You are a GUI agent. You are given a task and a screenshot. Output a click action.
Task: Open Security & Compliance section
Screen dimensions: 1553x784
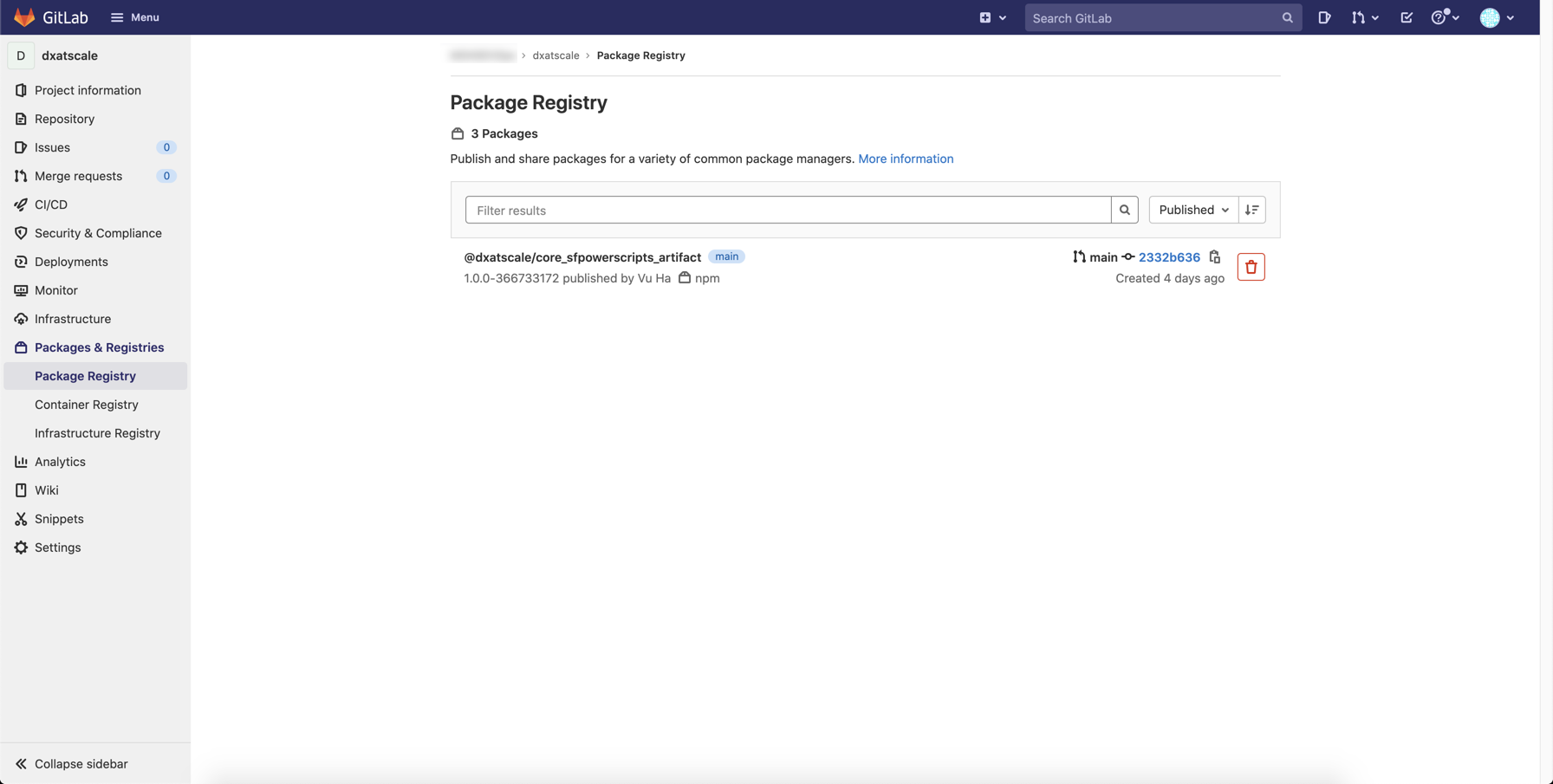click(98, 233)
